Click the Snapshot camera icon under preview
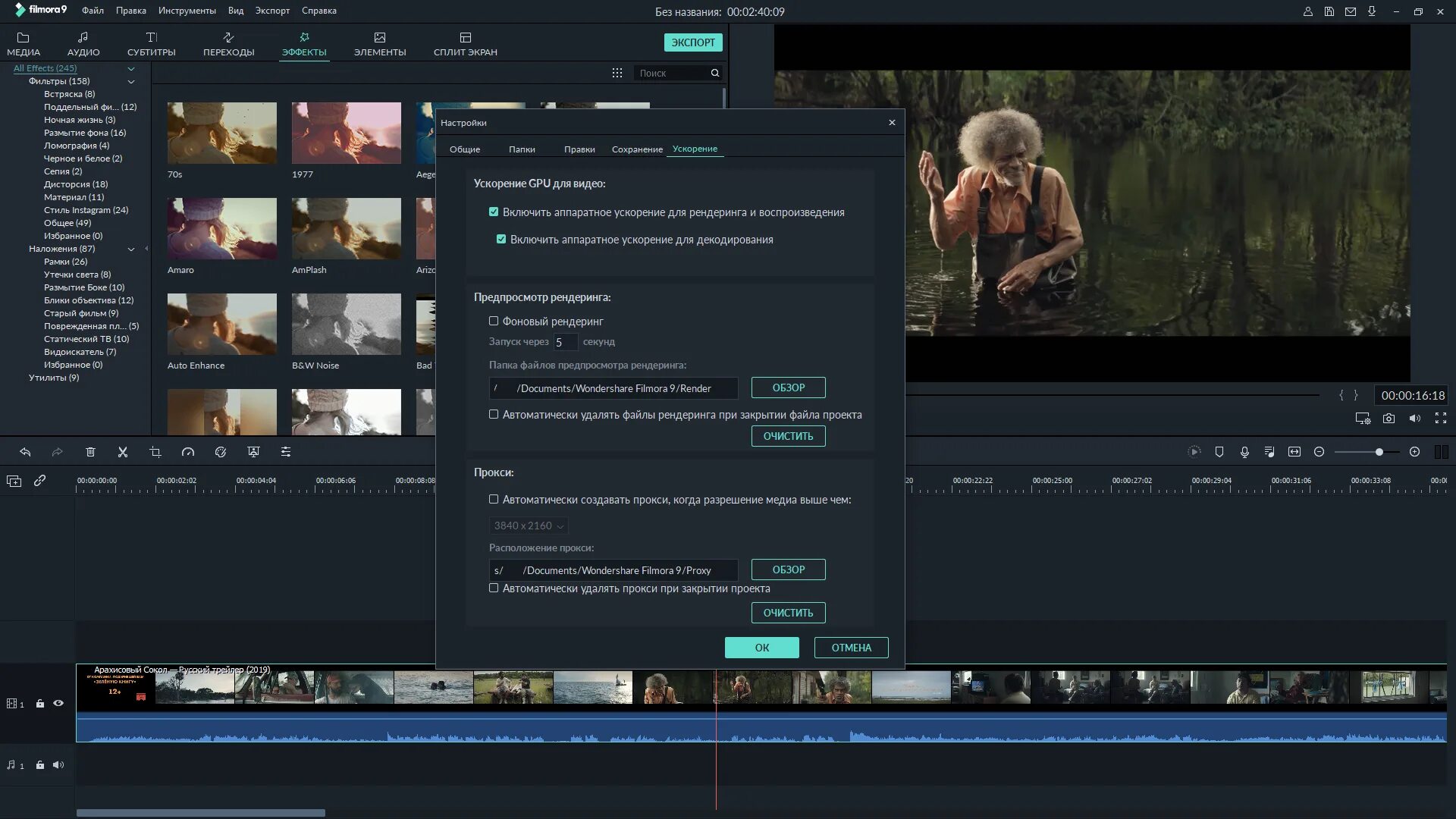The width and height of the screenshot is (1456, 819). 1389,419
